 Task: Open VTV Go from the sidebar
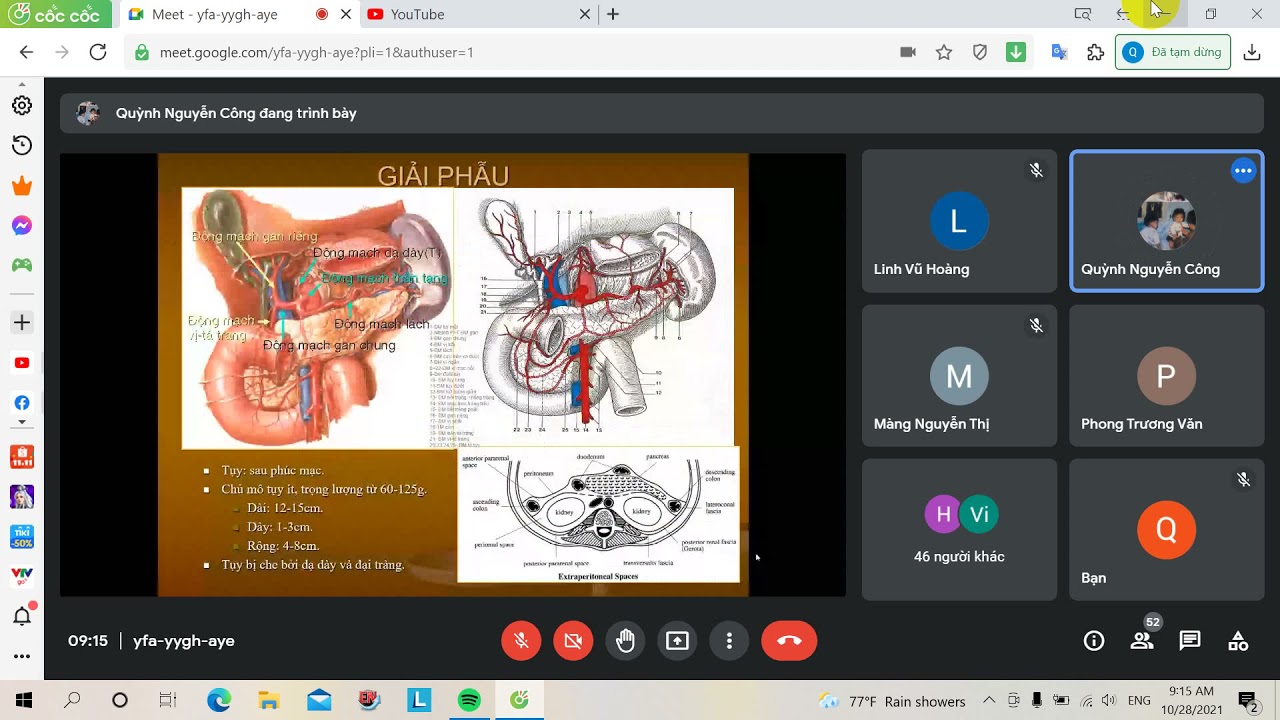[x=22, y=577]
